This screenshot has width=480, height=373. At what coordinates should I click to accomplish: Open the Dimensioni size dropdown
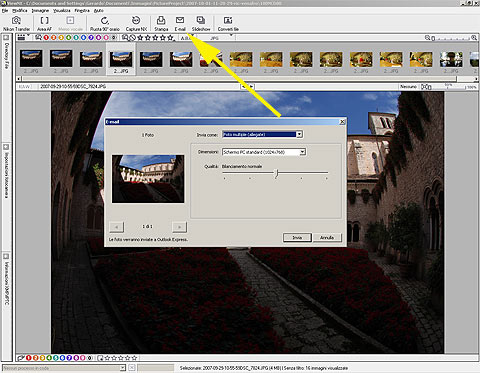point(302,152)
